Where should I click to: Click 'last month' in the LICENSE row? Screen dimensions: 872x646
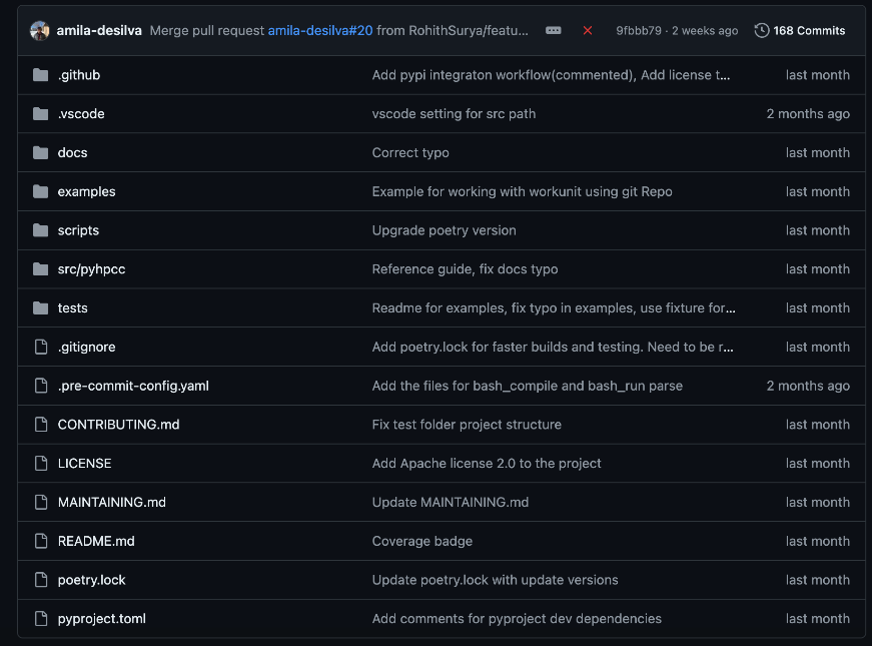point(818,463)
